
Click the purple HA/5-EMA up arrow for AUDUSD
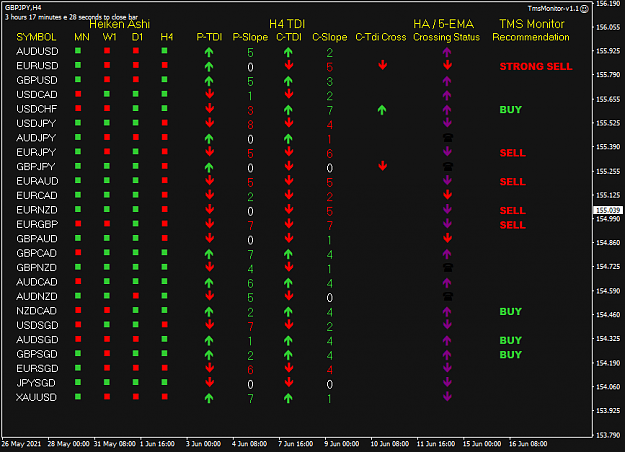[x=447, y=52]
